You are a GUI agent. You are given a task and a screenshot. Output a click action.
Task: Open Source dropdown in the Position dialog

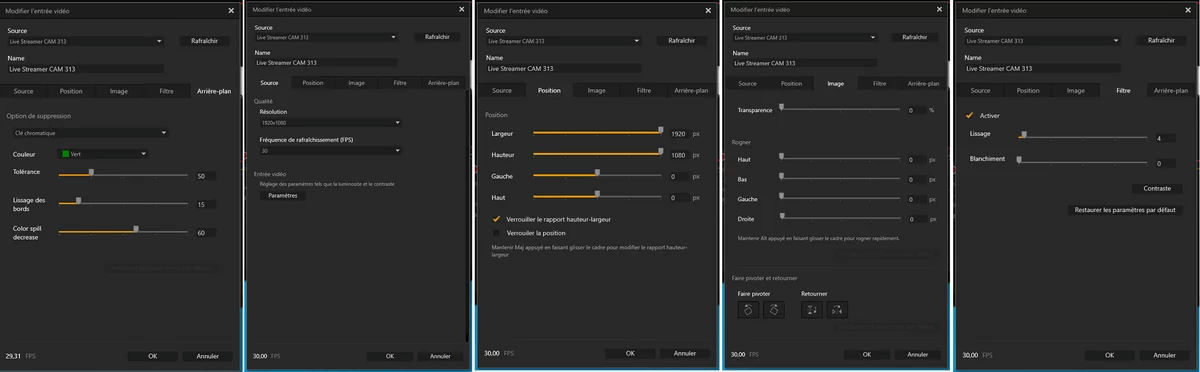point(563,42)
